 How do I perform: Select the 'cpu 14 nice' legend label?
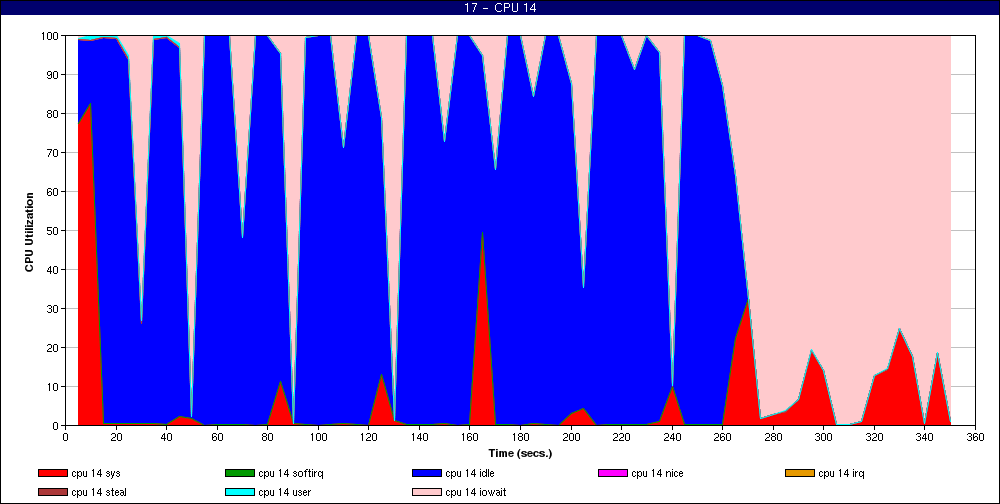point(657,473)
